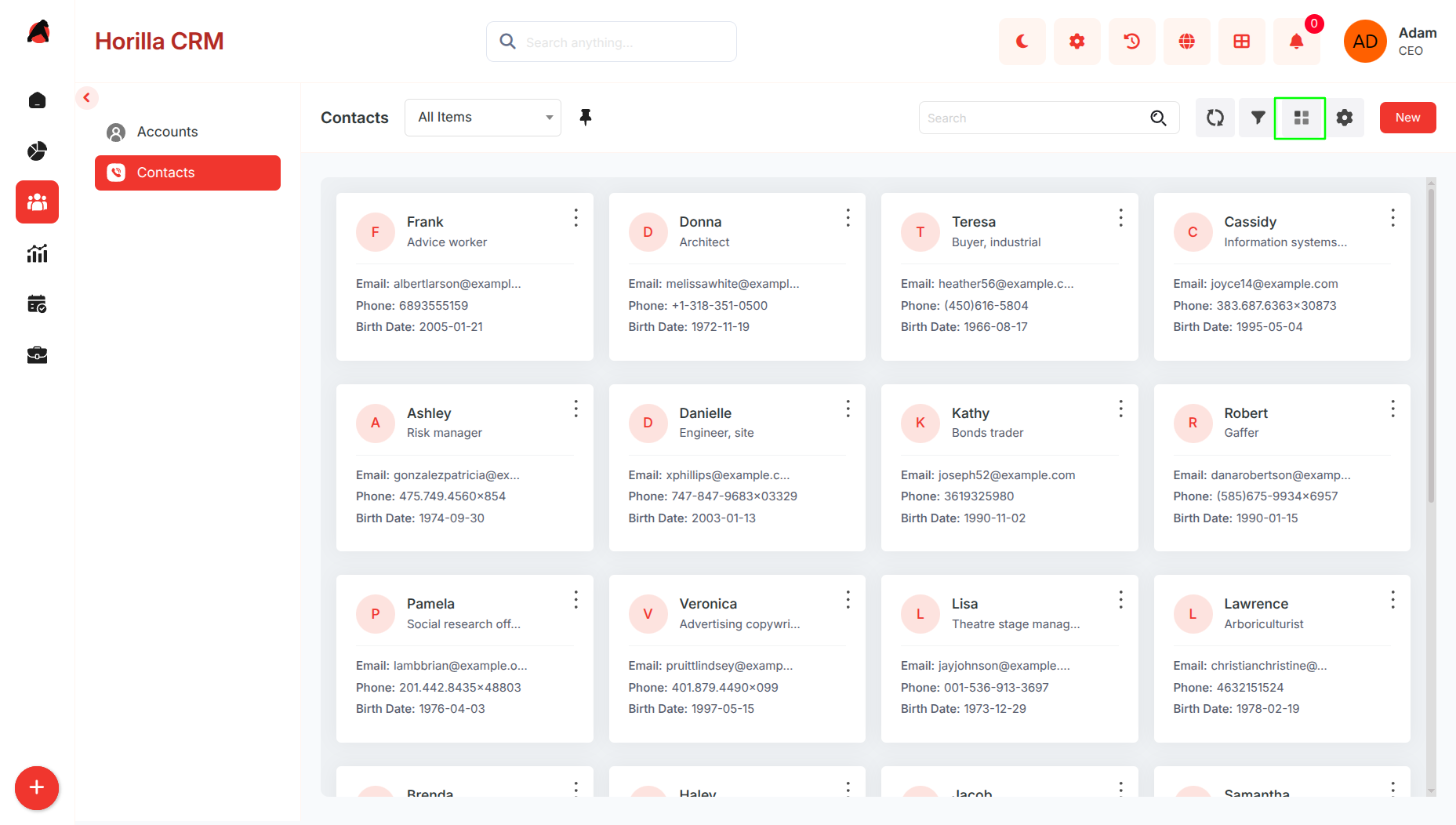The height and width of the screenshot is (825, 1456).
Task: Go to home icon in sidebar
Action: pos(37,100)
